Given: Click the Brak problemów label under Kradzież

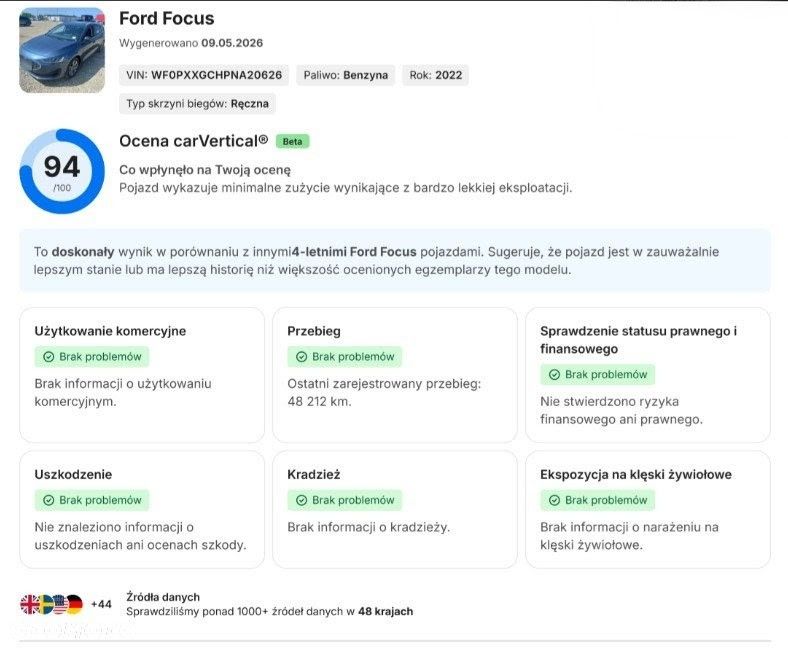Looking at the screenshot, I should [x=353, y=500].
